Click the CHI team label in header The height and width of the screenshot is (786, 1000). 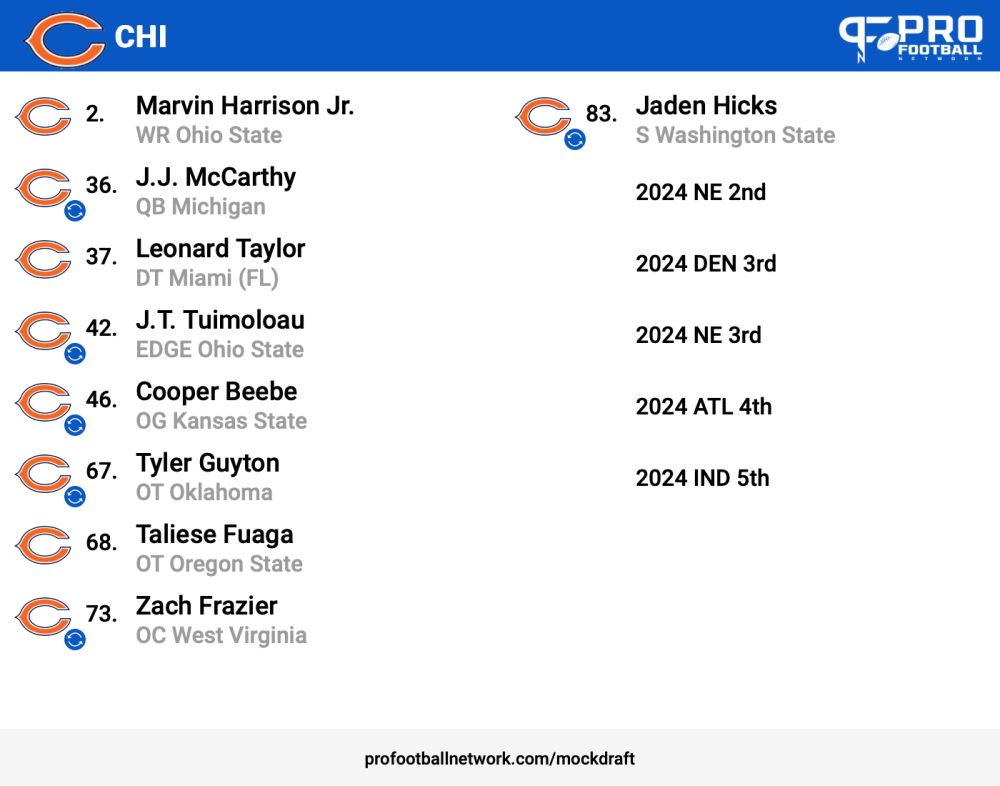pos(140,37)
